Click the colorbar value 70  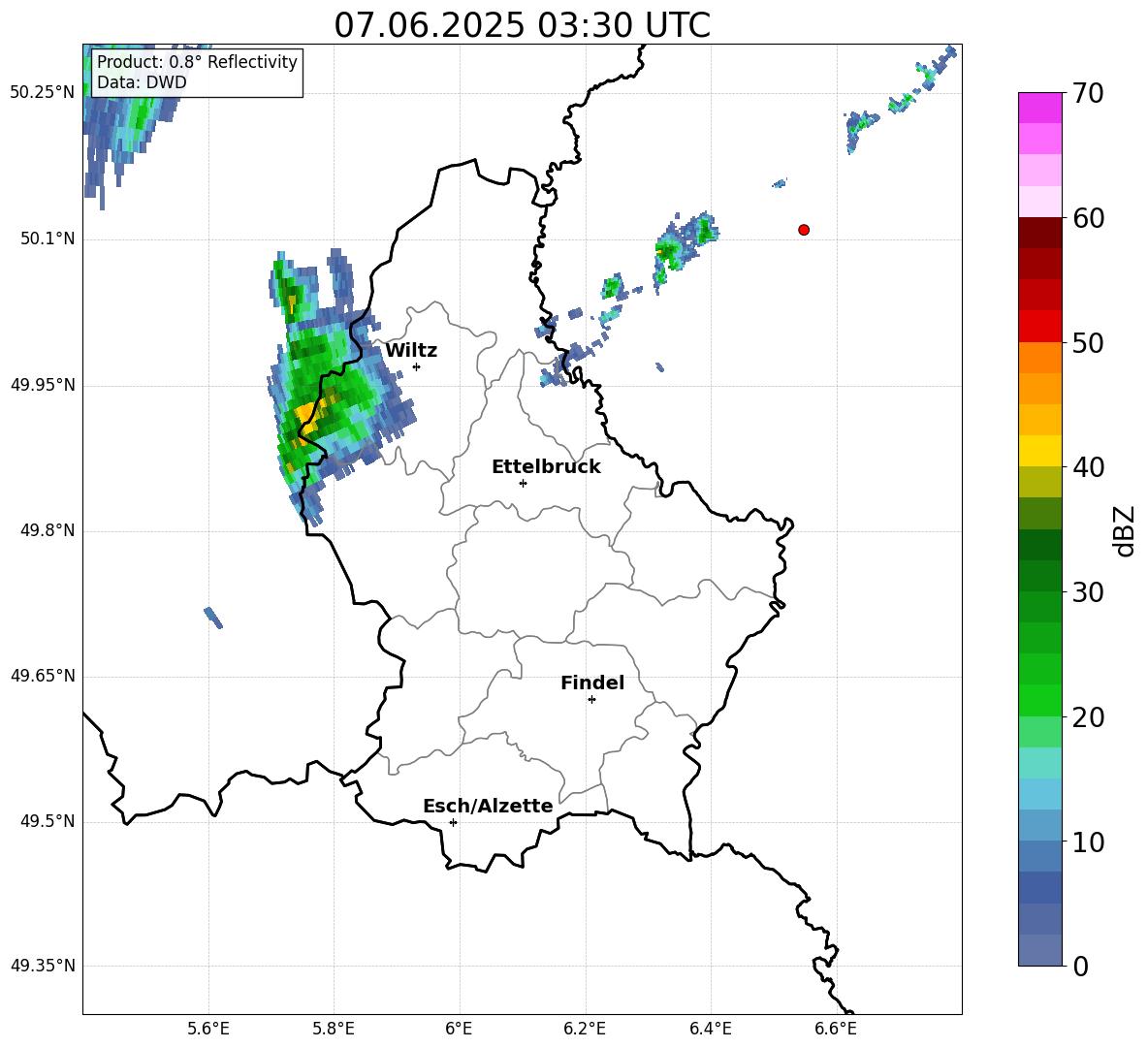[x=1088, y=94]
